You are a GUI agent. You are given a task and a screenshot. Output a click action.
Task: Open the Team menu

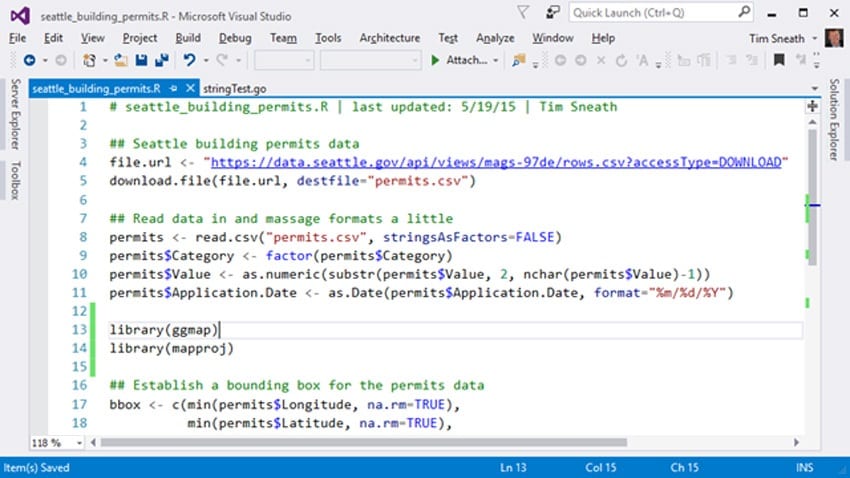tap(284, 38)
